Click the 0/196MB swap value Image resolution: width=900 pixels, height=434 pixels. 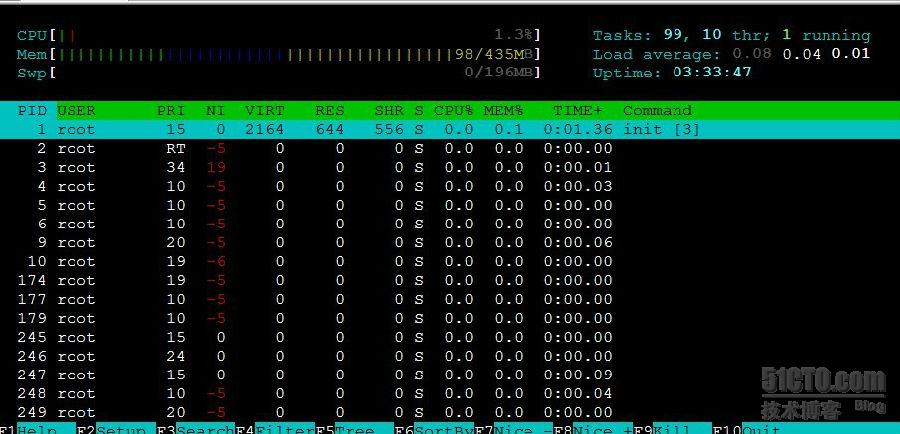tap(499, 73)
